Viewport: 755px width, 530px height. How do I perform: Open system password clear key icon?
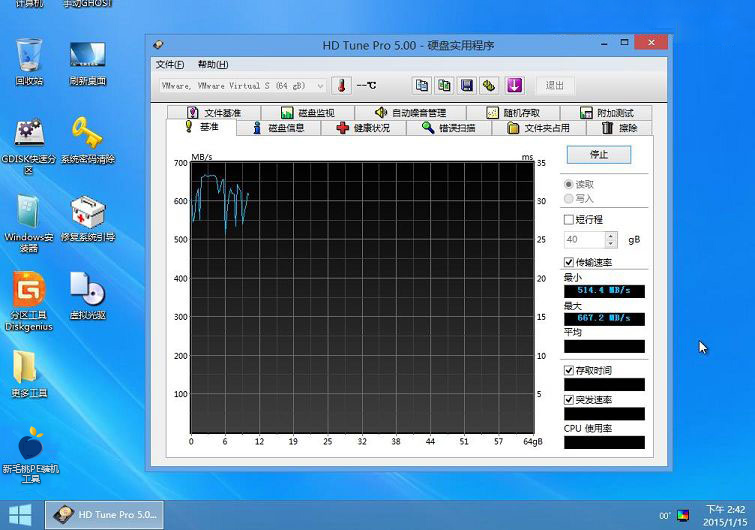88,141
